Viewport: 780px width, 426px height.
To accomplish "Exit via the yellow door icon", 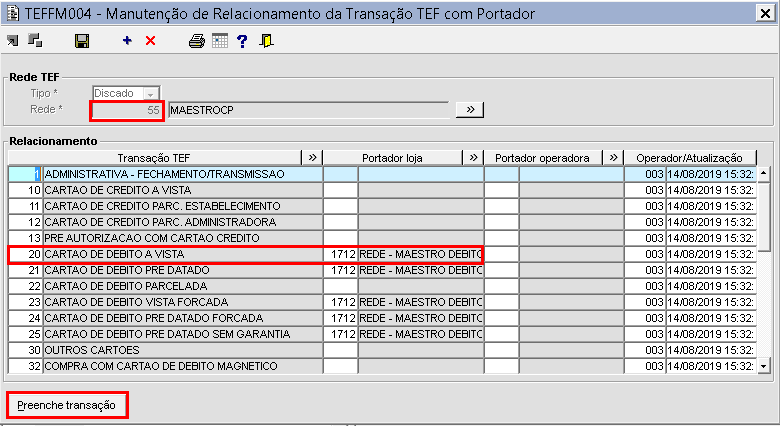I will [267, 41].
